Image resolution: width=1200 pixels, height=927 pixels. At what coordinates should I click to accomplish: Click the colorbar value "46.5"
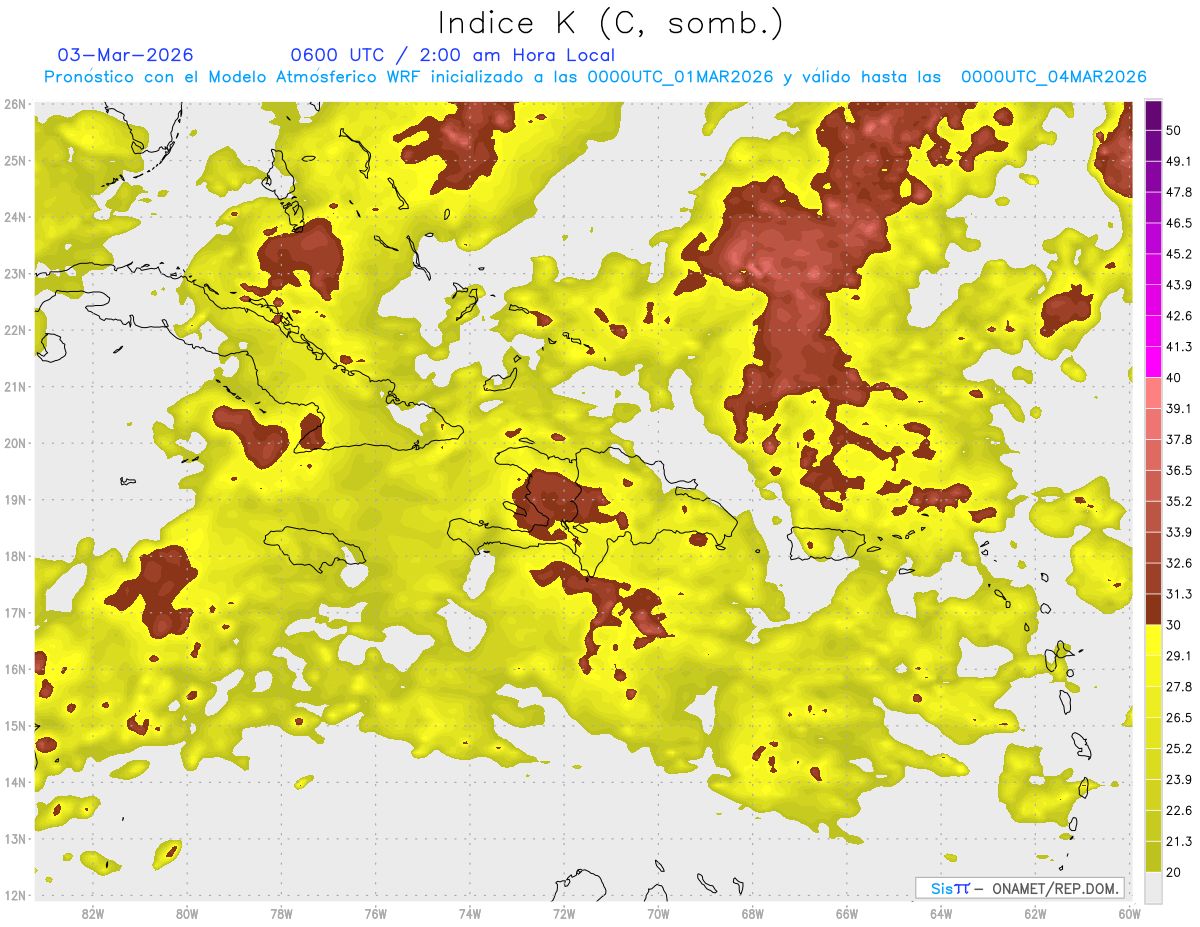[x=1178, y=222]
